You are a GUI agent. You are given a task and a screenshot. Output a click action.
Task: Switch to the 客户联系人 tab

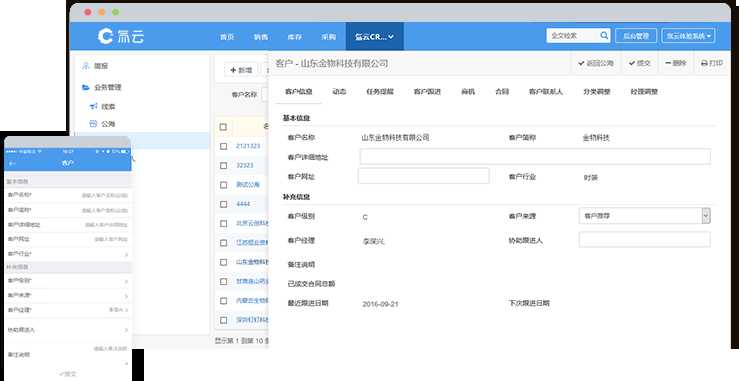(546, 92)
